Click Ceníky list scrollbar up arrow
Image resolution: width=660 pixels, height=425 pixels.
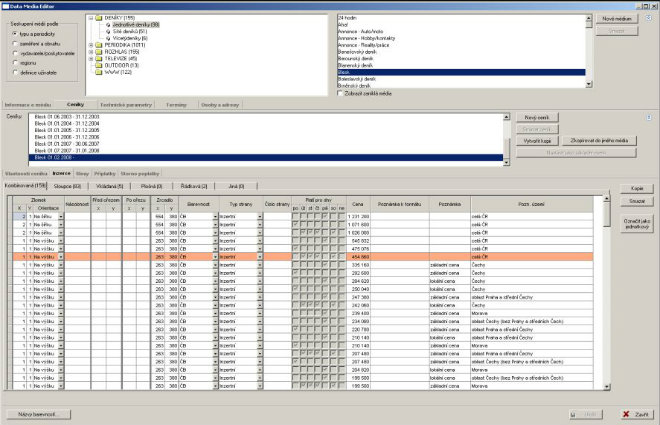click(x=506, y=117)
